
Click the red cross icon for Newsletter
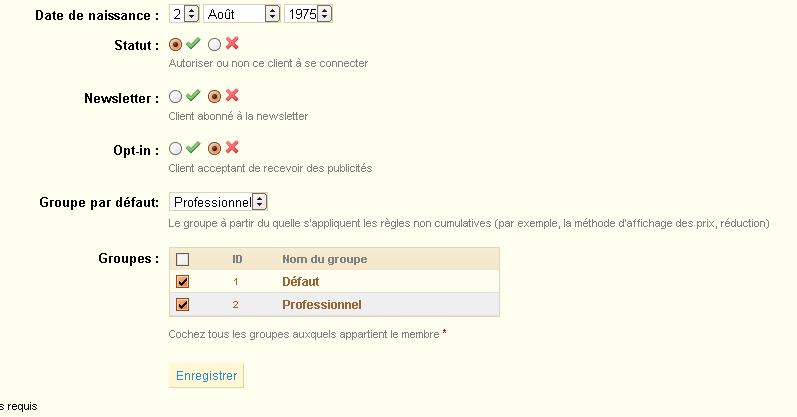(x=232, y=96)
